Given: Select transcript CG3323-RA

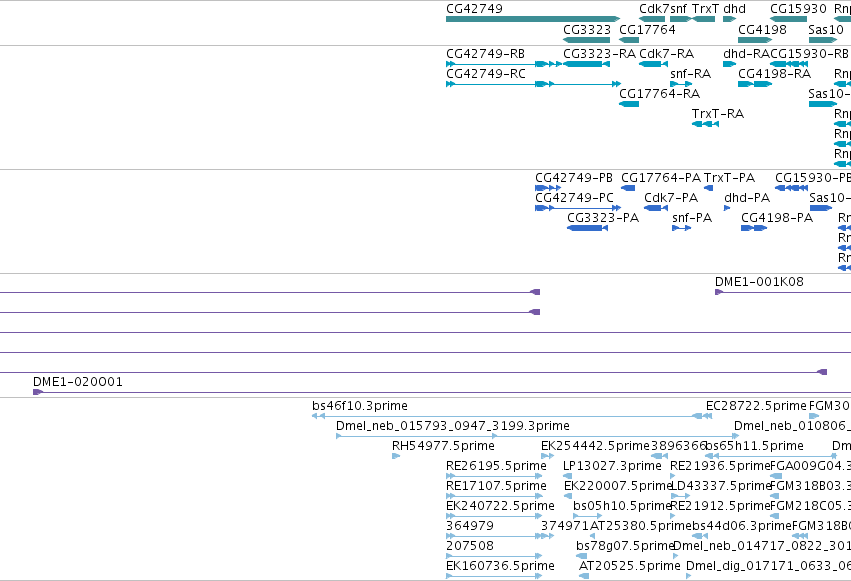Looking at the screenshot, I should (586, 64).
